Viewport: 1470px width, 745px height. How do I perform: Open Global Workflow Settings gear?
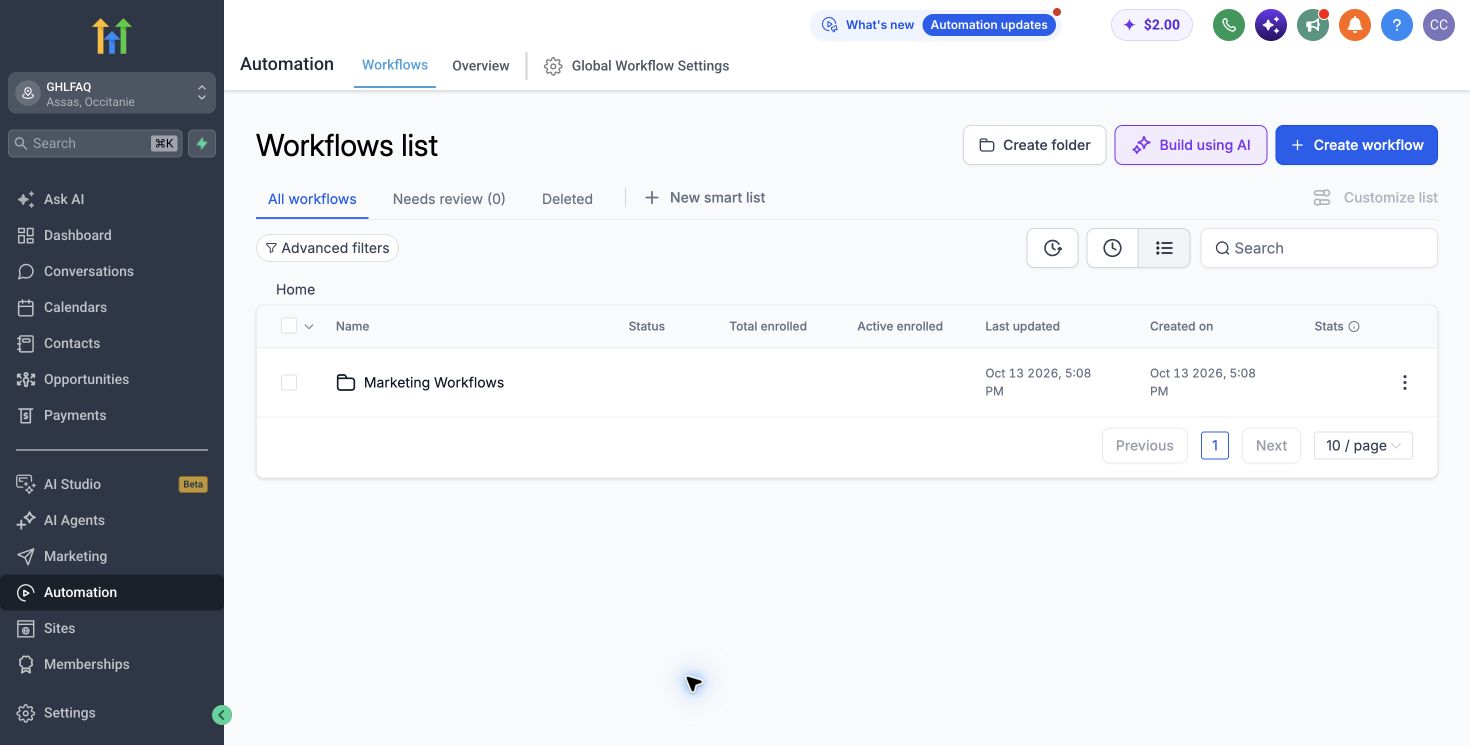coord(553,66)
